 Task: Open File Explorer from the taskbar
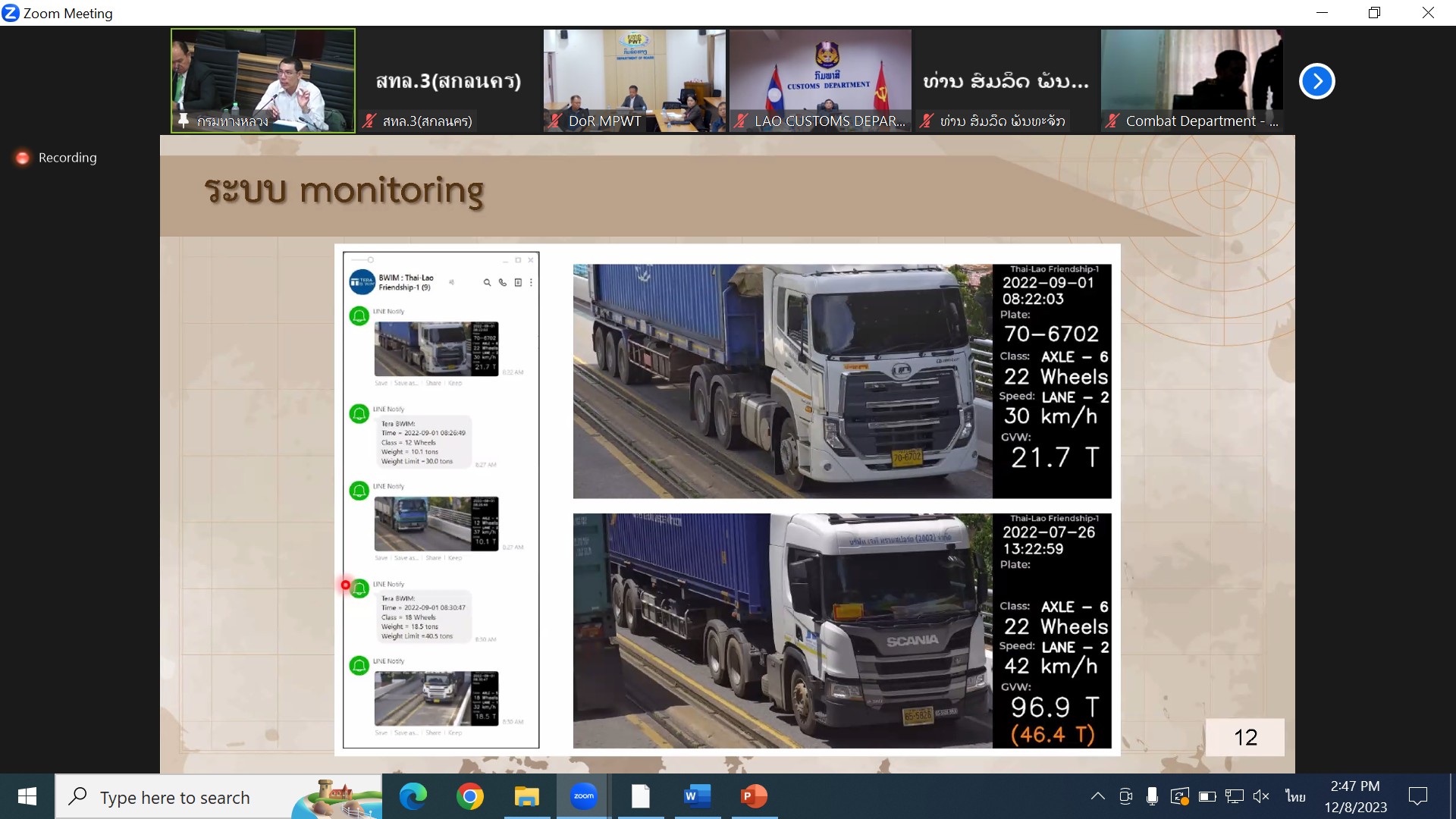pyautogui.click(x=526, y=796)
